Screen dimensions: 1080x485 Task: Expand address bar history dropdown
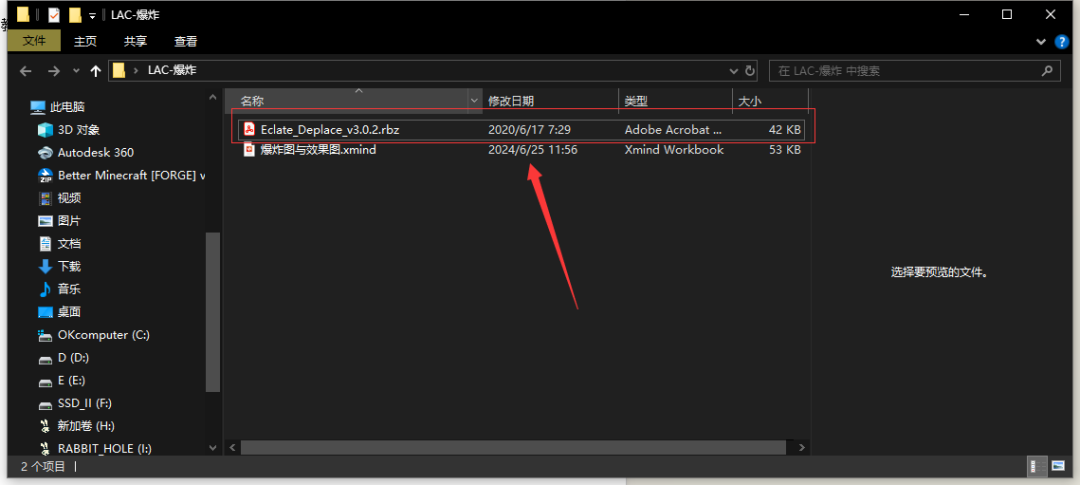[734, 70]
